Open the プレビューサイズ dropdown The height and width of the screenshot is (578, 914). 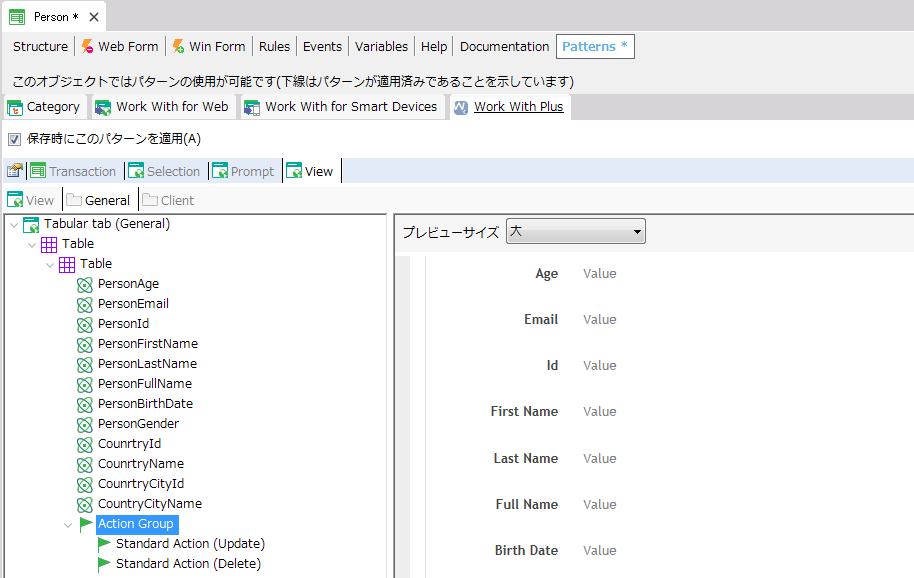click(638, 230)
